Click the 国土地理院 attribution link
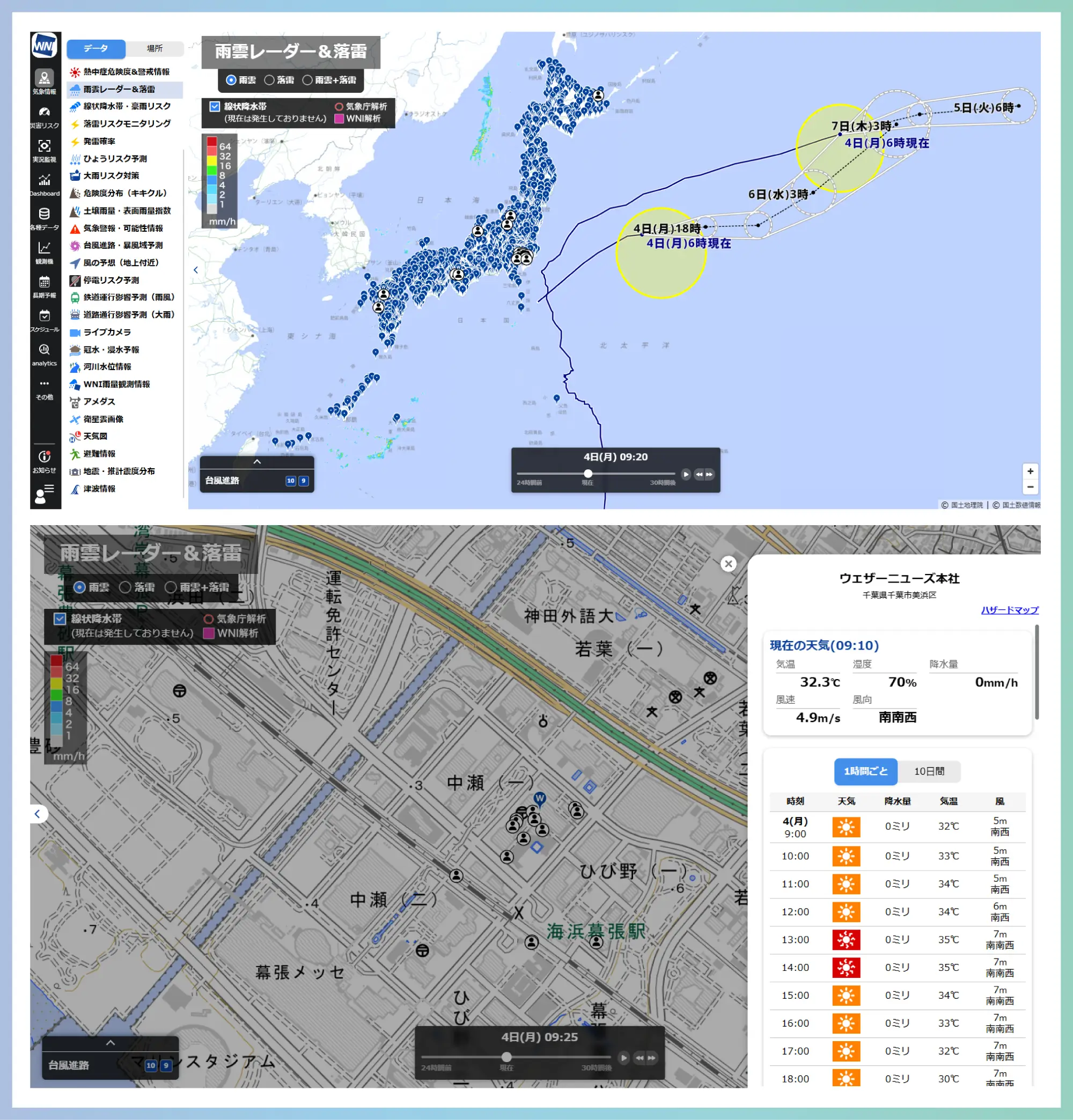 [x=967, y=505]
